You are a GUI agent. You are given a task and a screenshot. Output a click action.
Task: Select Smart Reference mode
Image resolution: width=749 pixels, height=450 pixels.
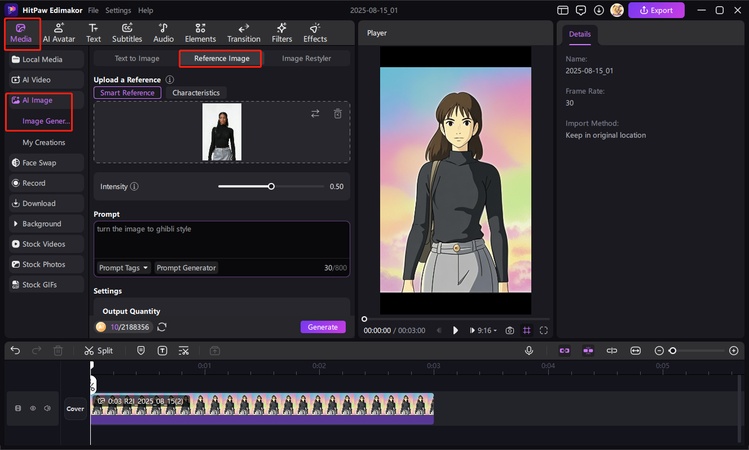127,93
